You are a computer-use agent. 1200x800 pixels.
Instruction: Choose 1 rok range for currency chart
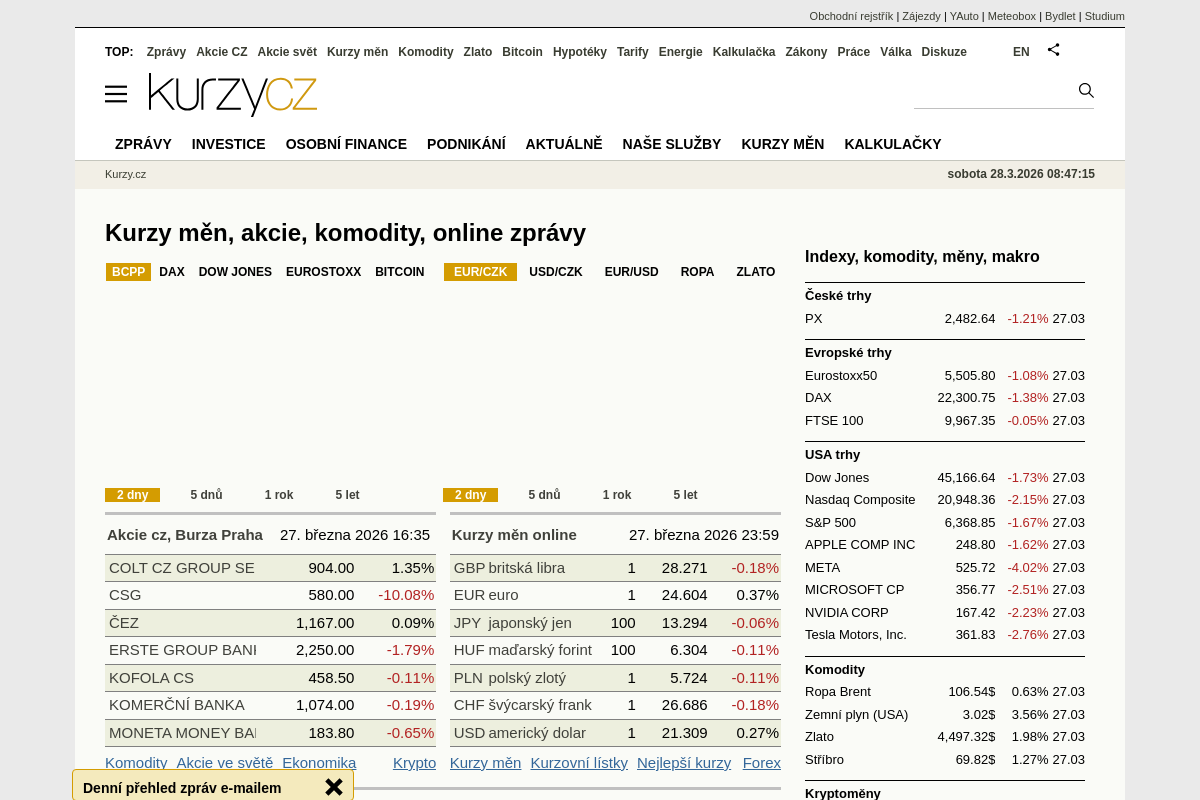coord(616,495)
